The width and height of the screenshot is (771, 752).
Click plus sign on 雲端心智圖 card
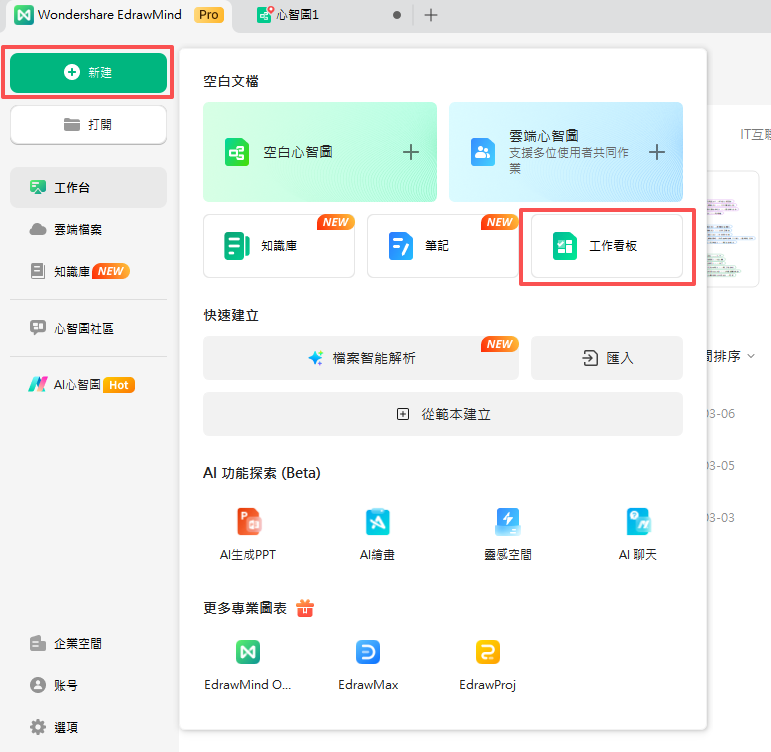pyautogui.click(x=657, y=152)
